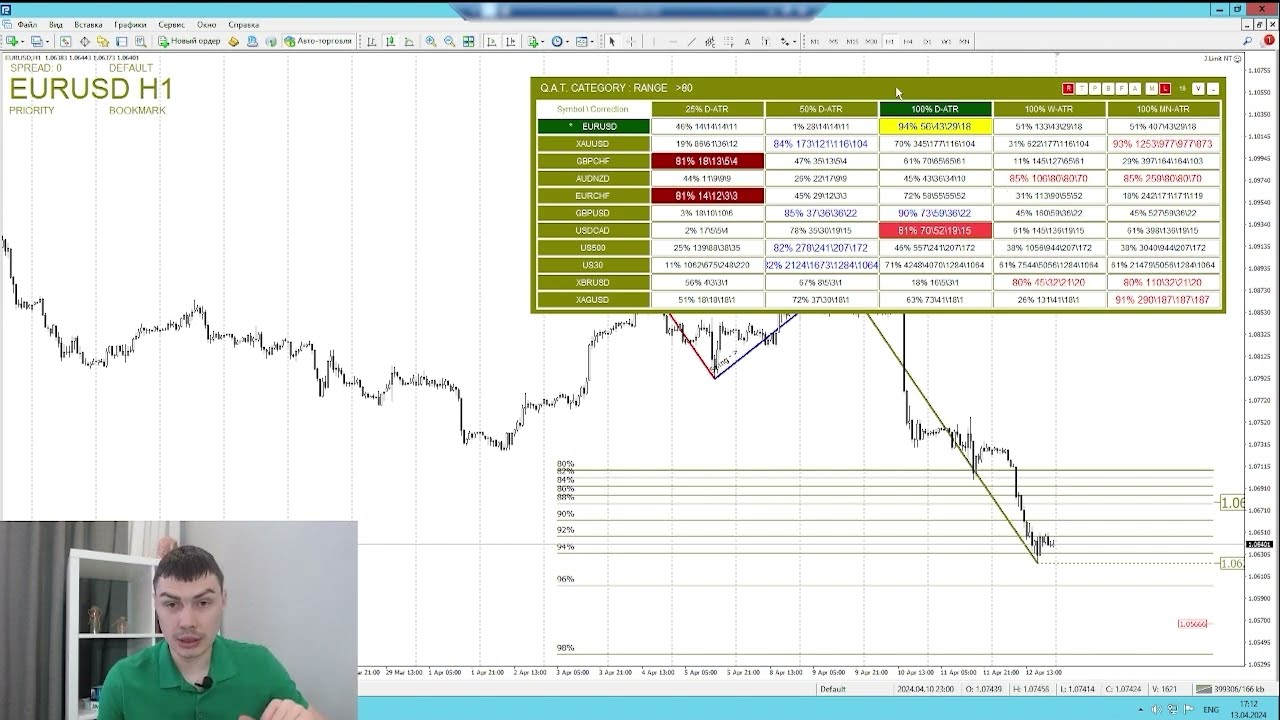1280x720 pixels.
Task: Open the Вид menu
Action: (x=56, y=24)
